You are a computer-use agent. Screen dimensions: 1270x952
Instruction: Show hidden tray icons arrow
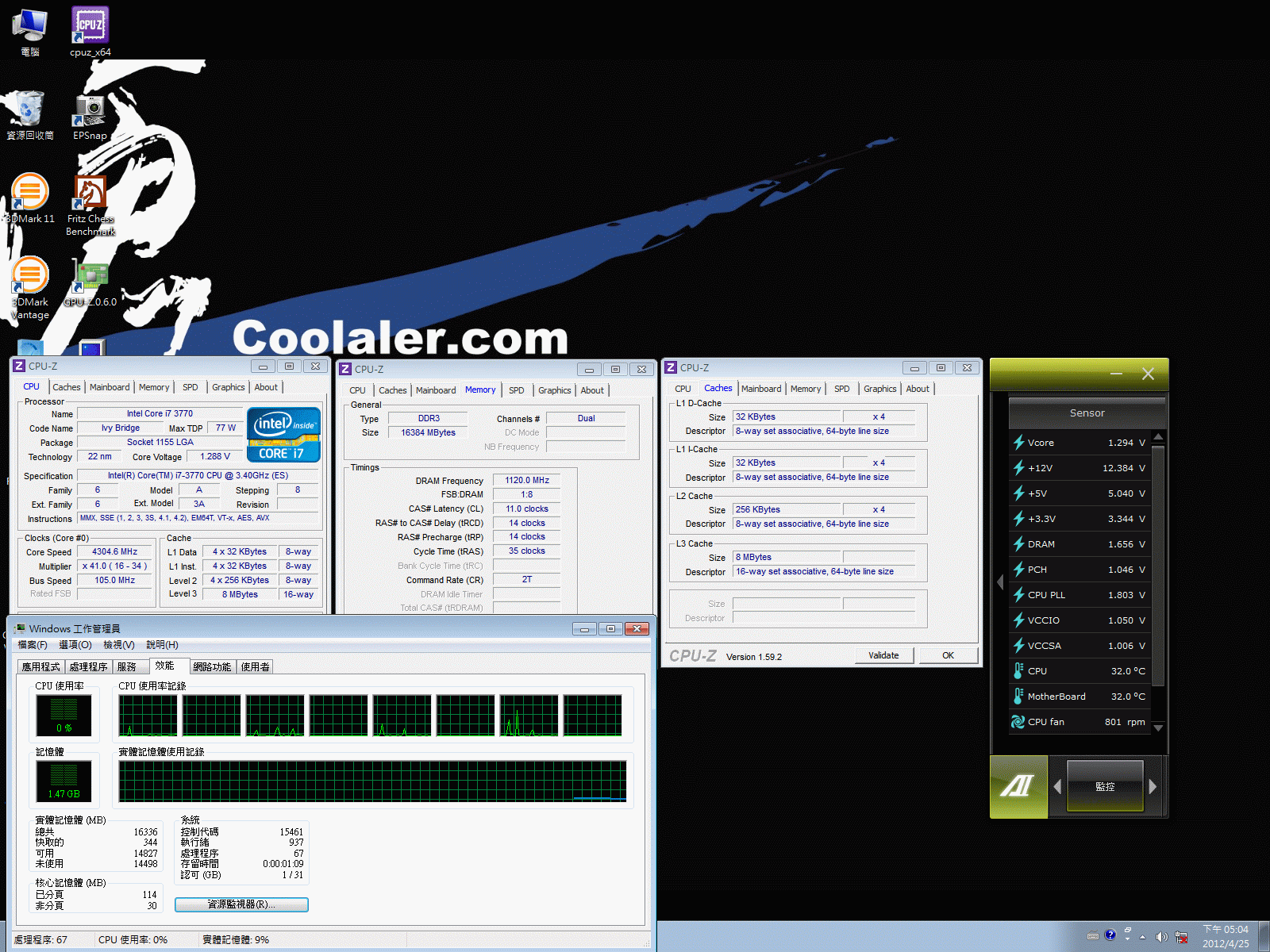(1143, 937)
